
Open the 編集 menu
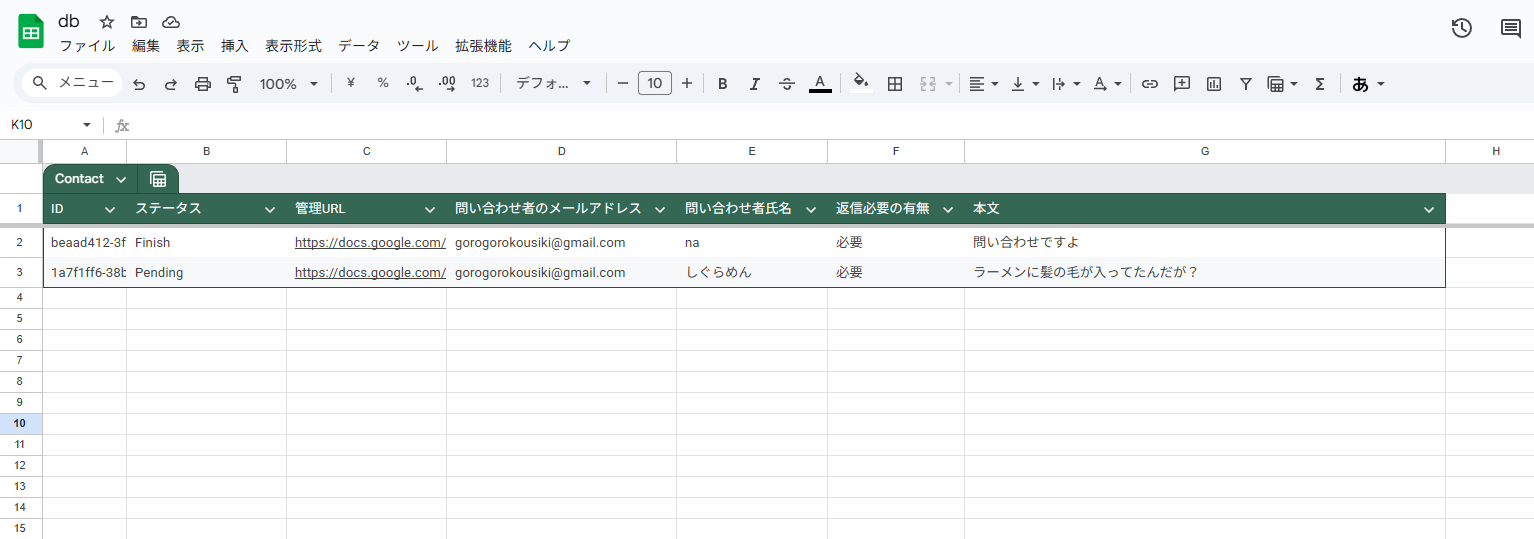tap(146, 46)
